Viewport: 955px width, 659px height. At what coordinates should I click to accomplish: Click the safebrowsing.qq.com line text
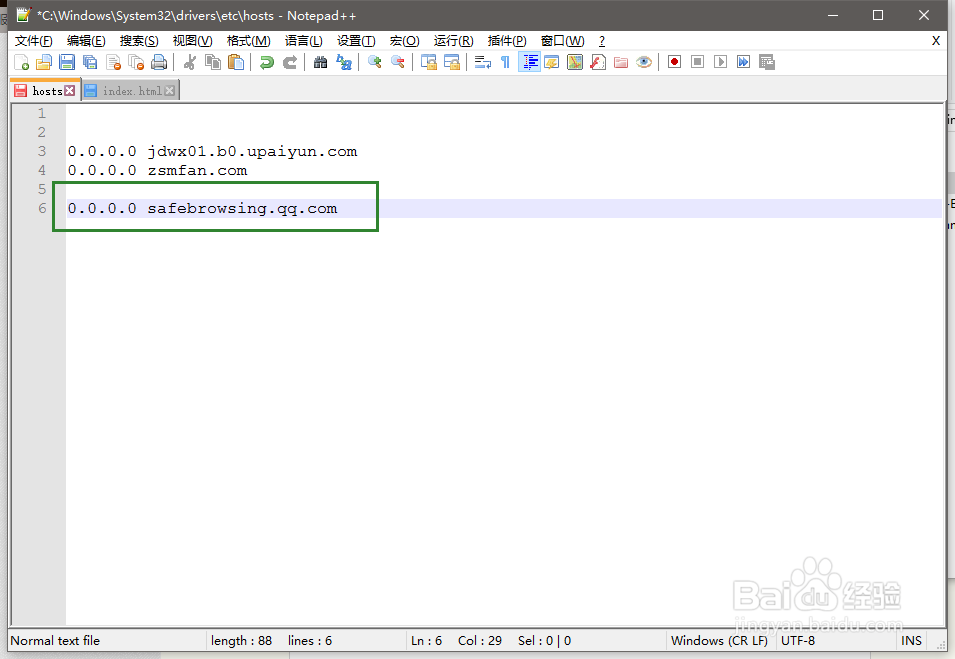tap(202, 208)
